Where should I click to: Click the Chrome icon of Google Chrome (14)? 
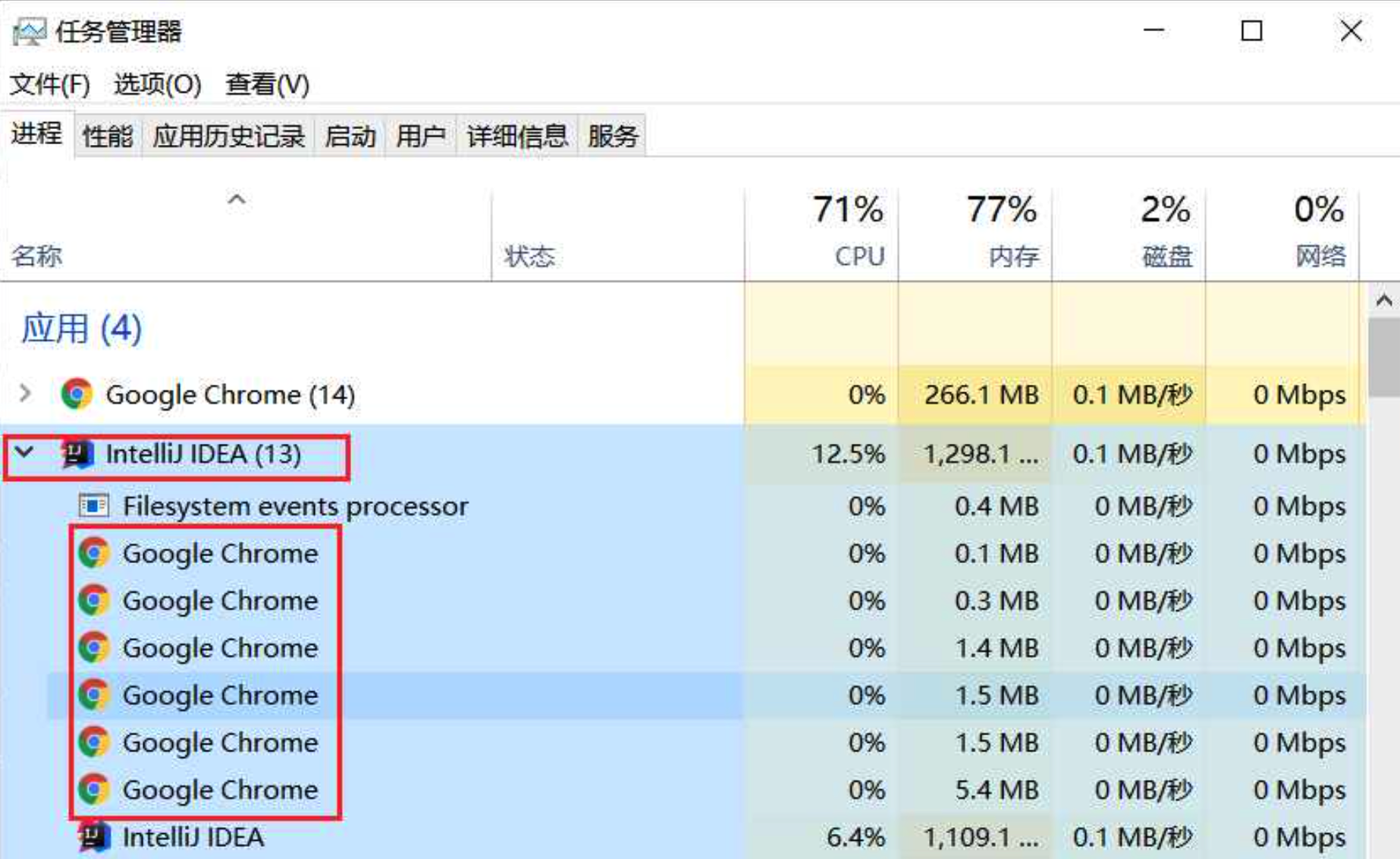point(77,394)
